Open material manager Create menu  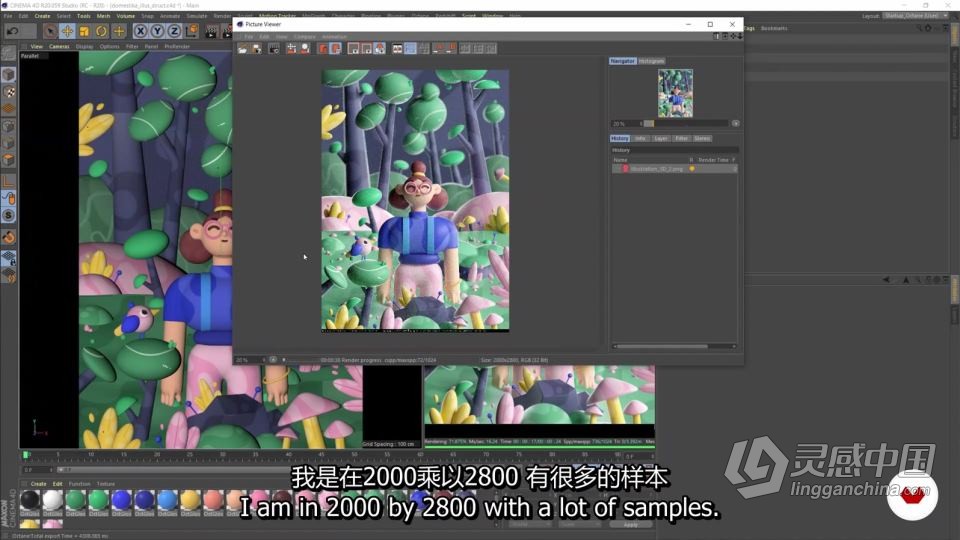39,484
